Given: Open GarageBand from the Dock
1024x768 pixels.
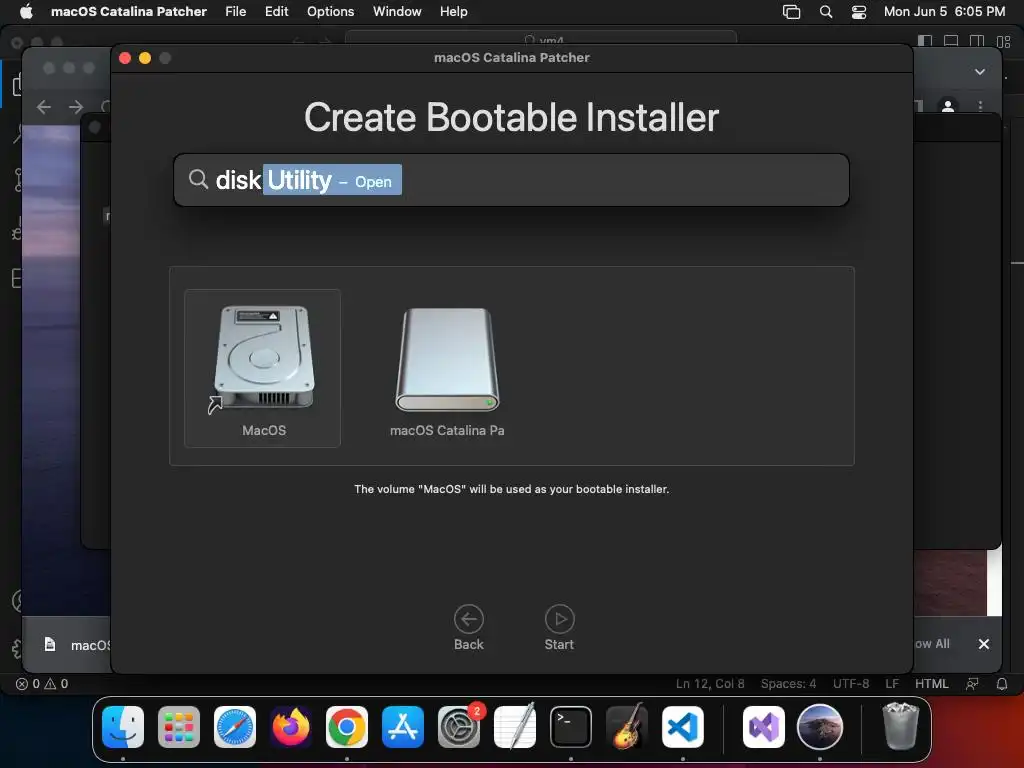Looking at the screenshot, I should point(627,727).
